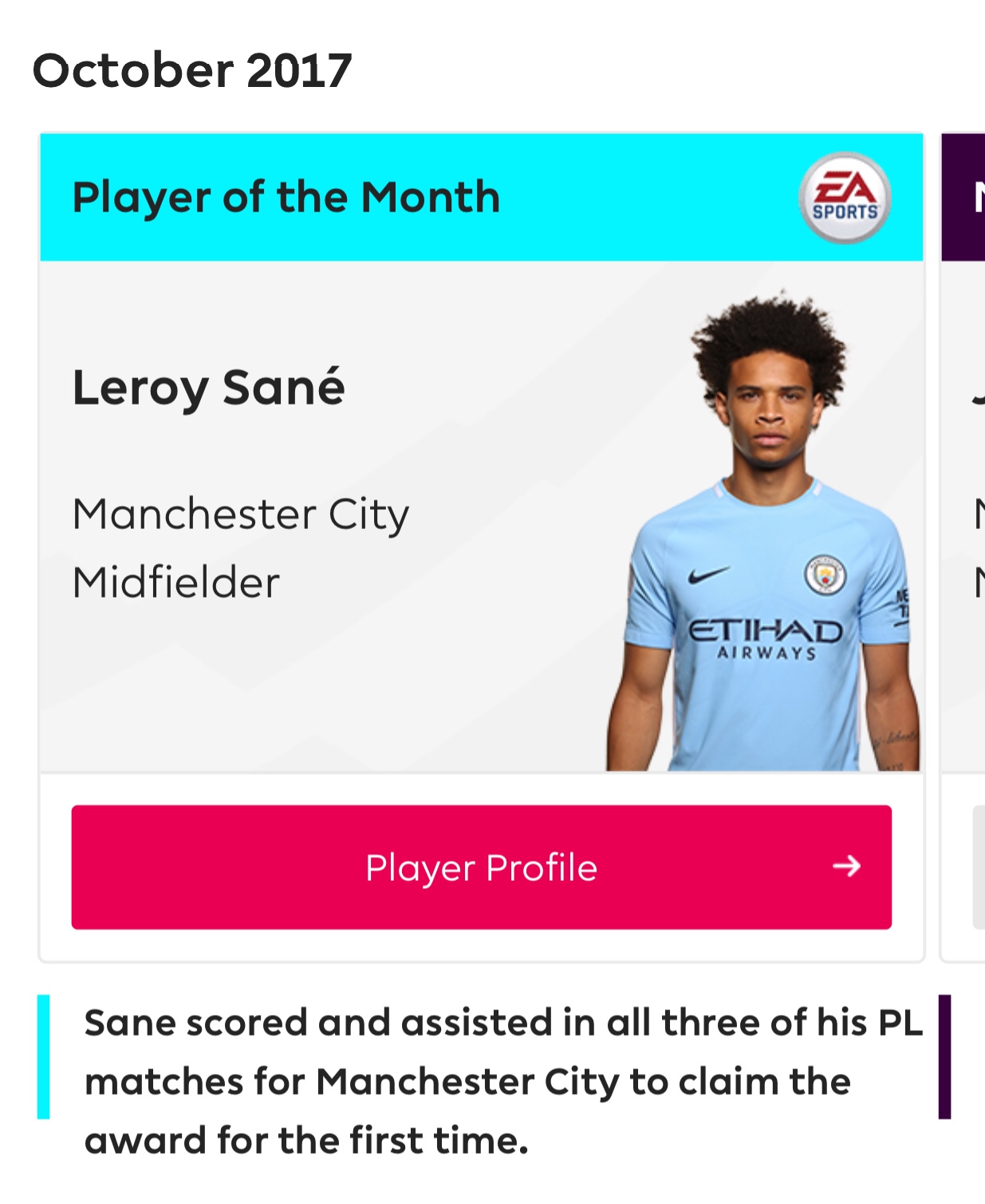Click the dark purple bar right of description
985x1204 pixels.
(944, 1056)
